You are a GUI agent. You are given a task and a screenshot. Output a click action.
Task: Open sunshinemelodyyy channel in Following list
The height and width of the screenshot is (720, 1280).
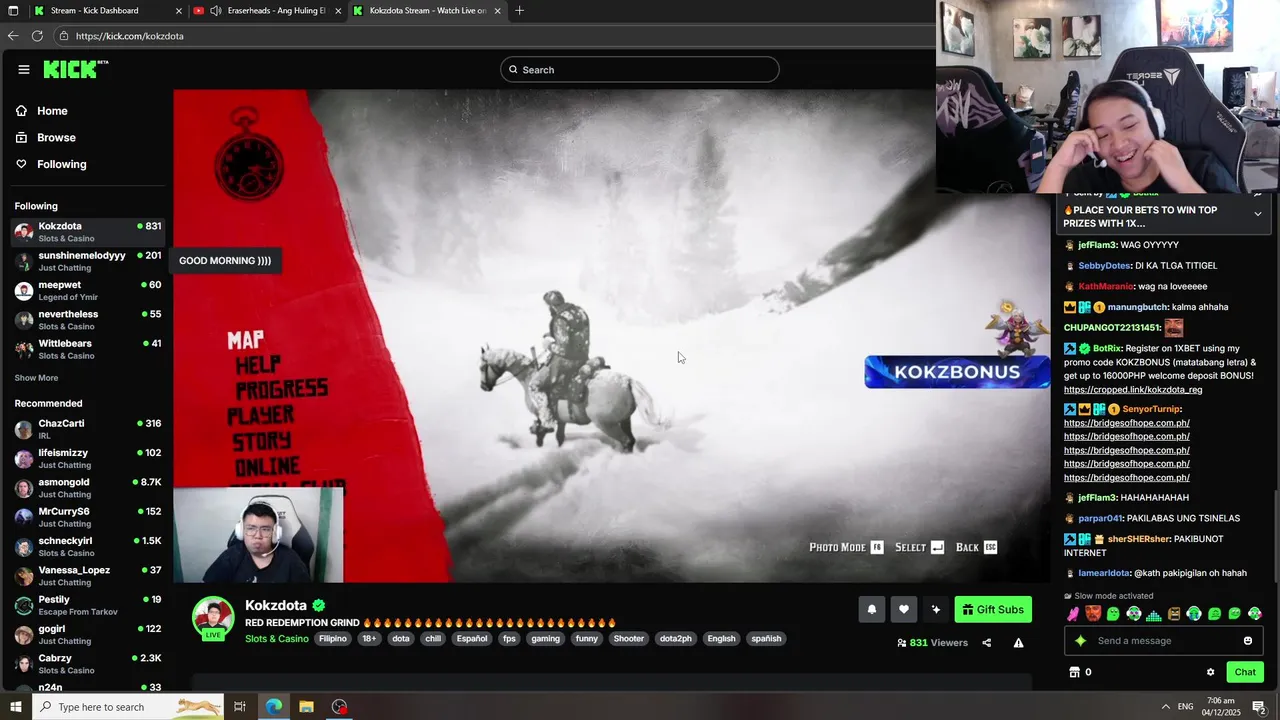[x=88, y=261]
